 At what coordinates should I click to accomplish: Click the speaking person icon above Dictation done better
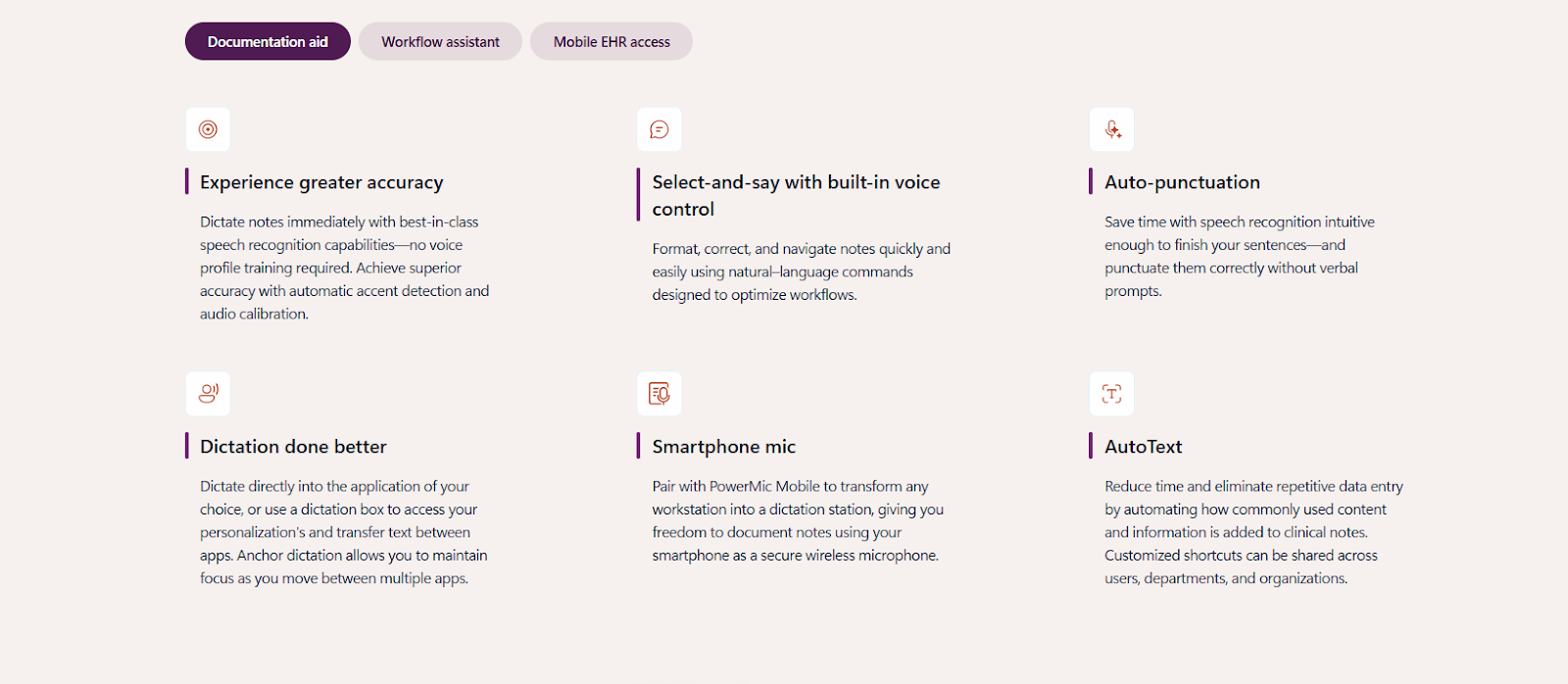point(208,394)
